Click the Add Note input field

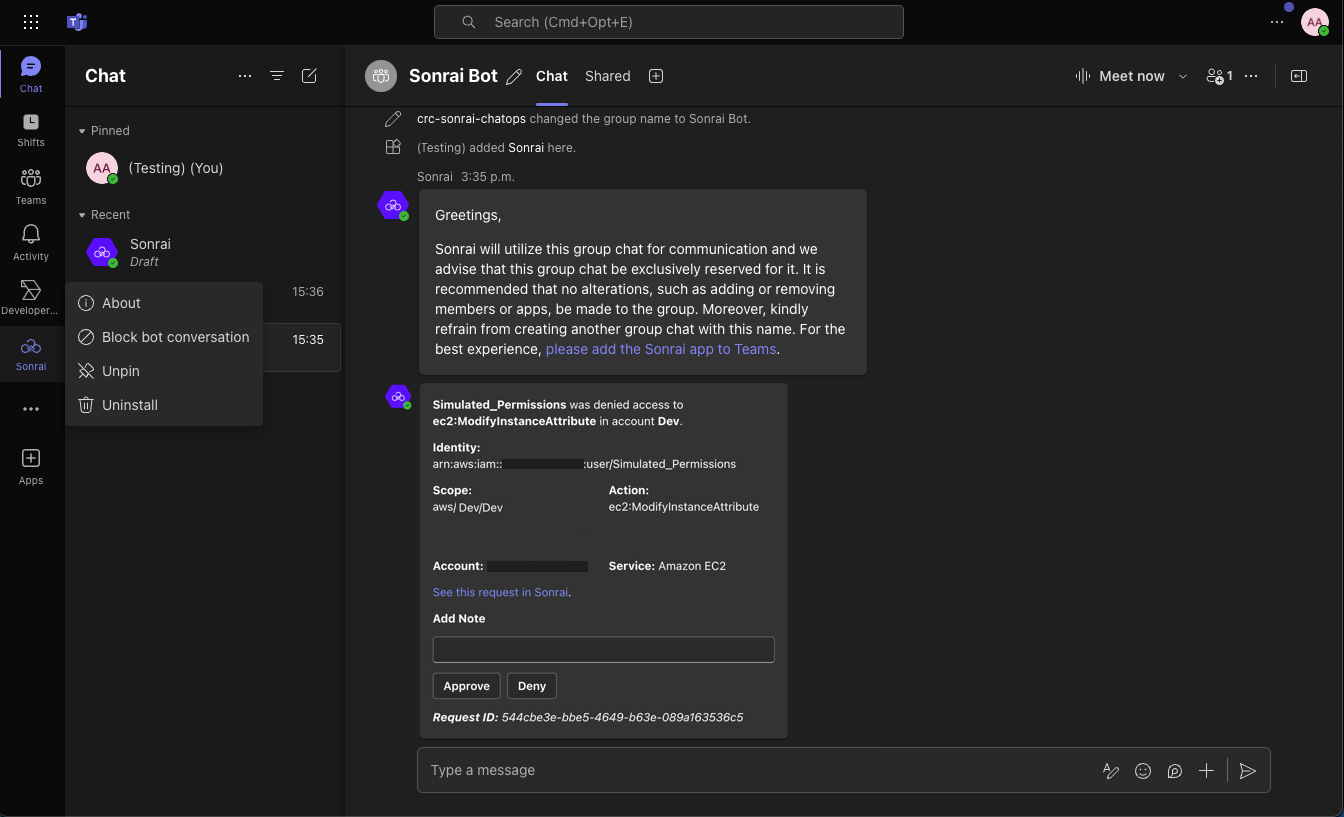(604, 650)
